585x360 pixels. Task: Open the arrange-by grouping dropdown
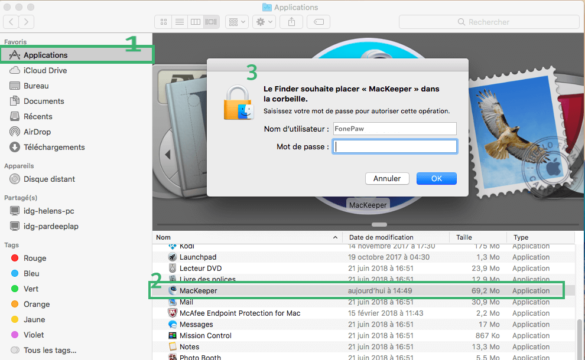(237, 22)
